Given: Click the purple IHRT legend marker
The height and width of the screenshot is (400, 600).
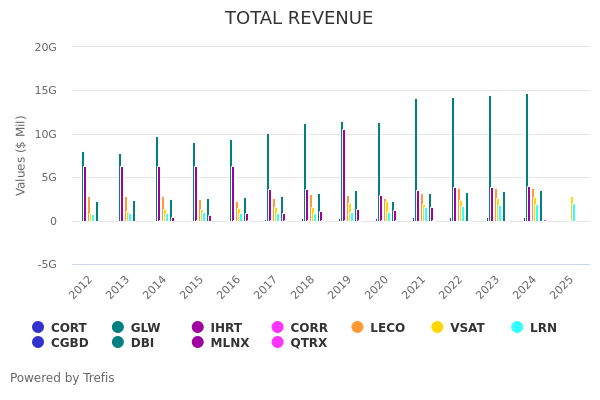Looking at the screenshot, I should coord(198,327).
